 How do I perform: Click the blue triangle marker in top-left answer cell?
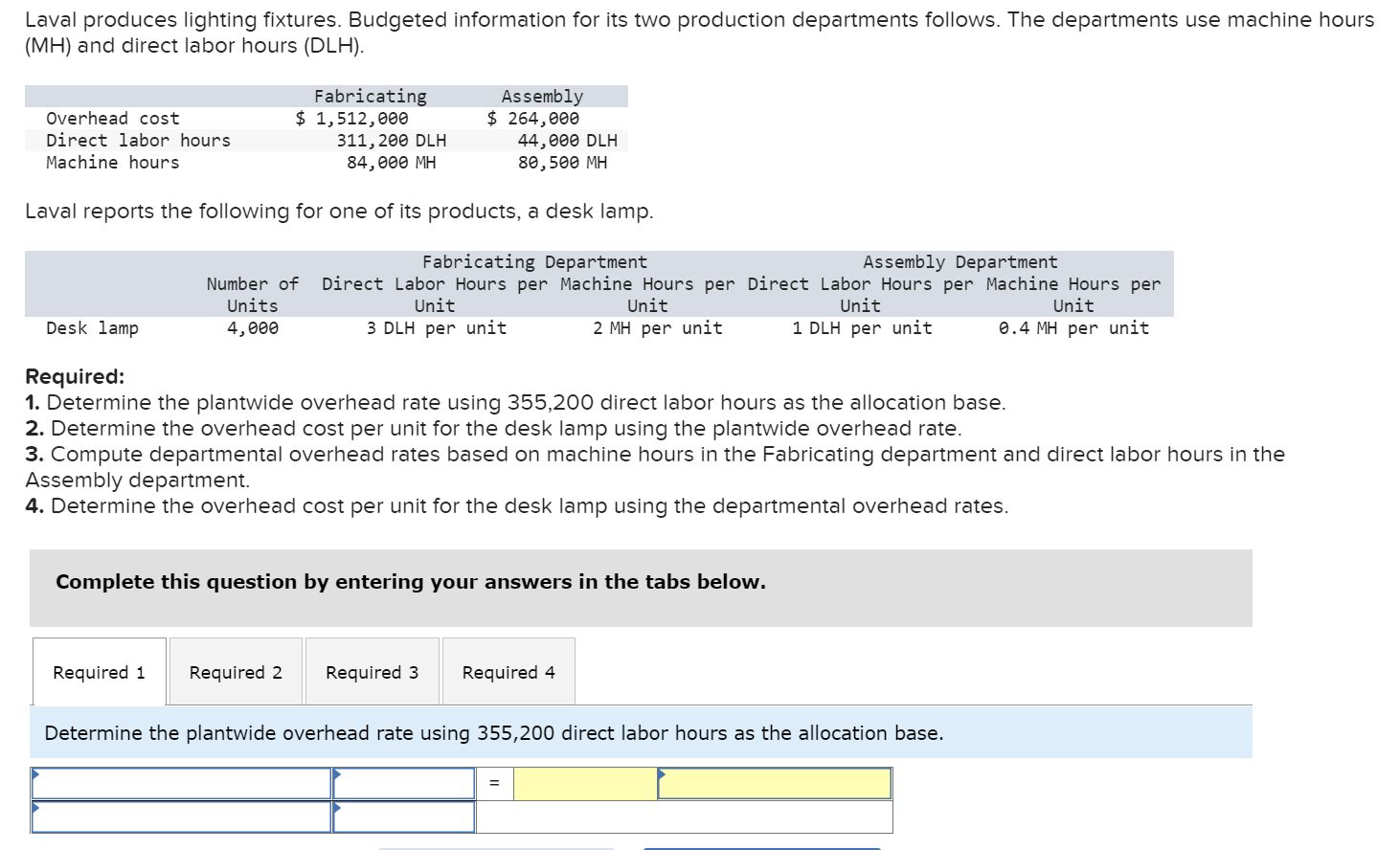pyautogui.click(x=36, y=773)
